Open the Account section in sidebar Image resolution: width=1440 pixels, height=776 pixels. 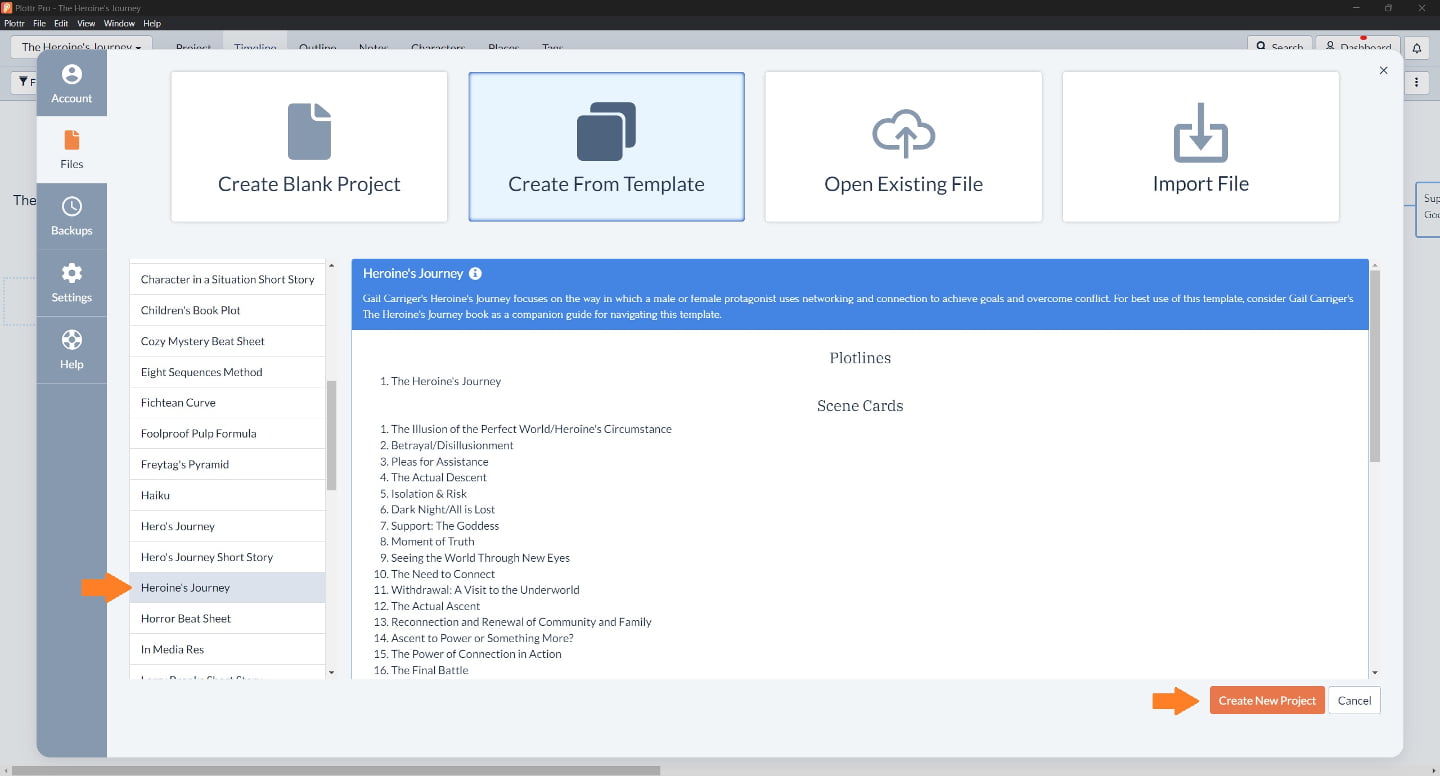point(72,84)
